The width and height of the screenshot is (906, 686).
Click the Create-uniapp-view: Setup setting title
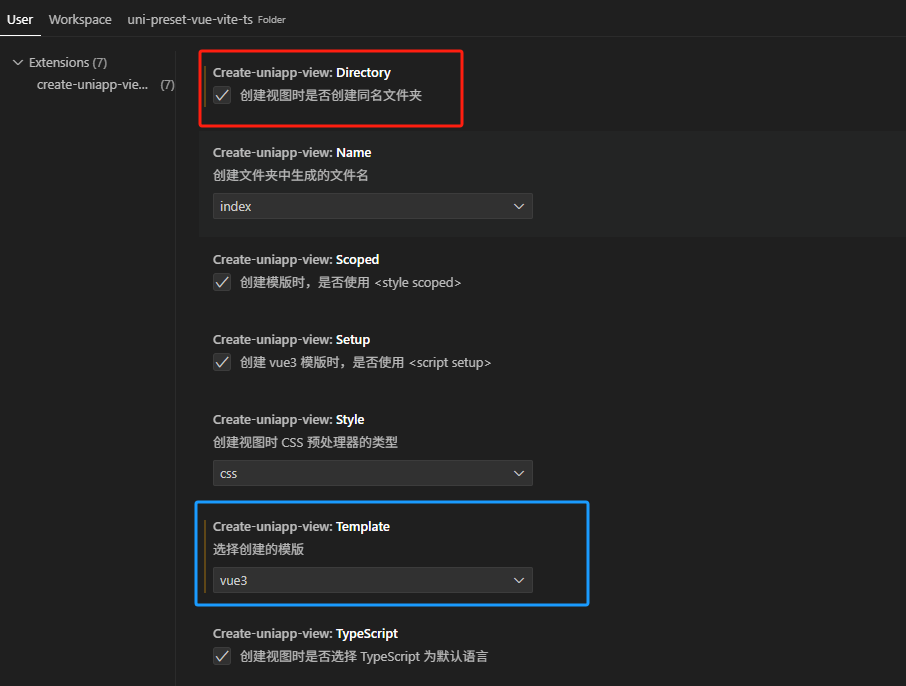click(x=291, y=339)
